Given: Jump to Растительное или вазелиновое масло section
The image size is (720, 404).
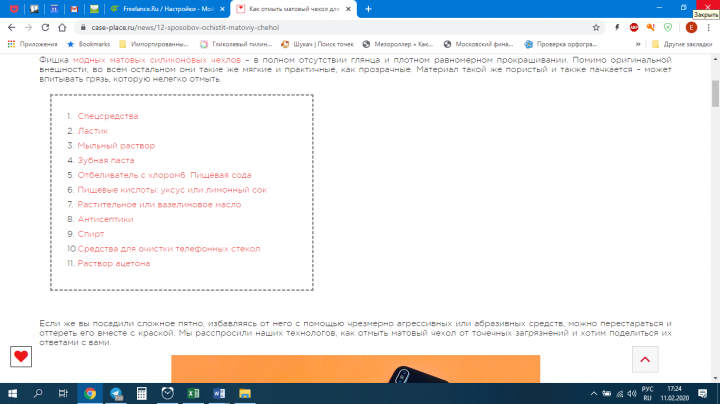Looking at the screenshot, I should (x=159, y=204).
